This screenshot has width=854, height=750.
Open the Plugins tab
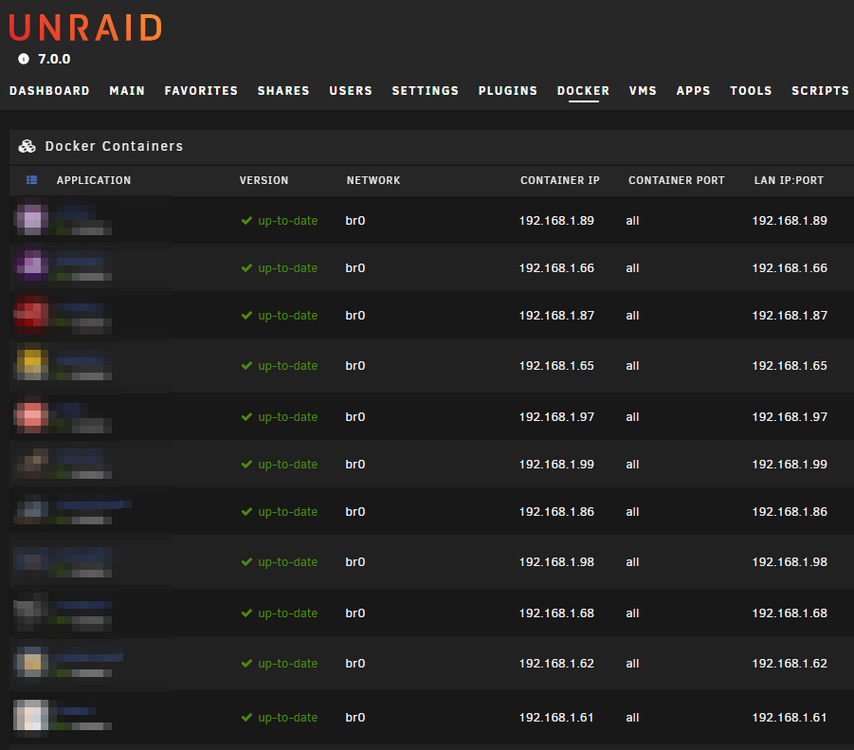508,91
